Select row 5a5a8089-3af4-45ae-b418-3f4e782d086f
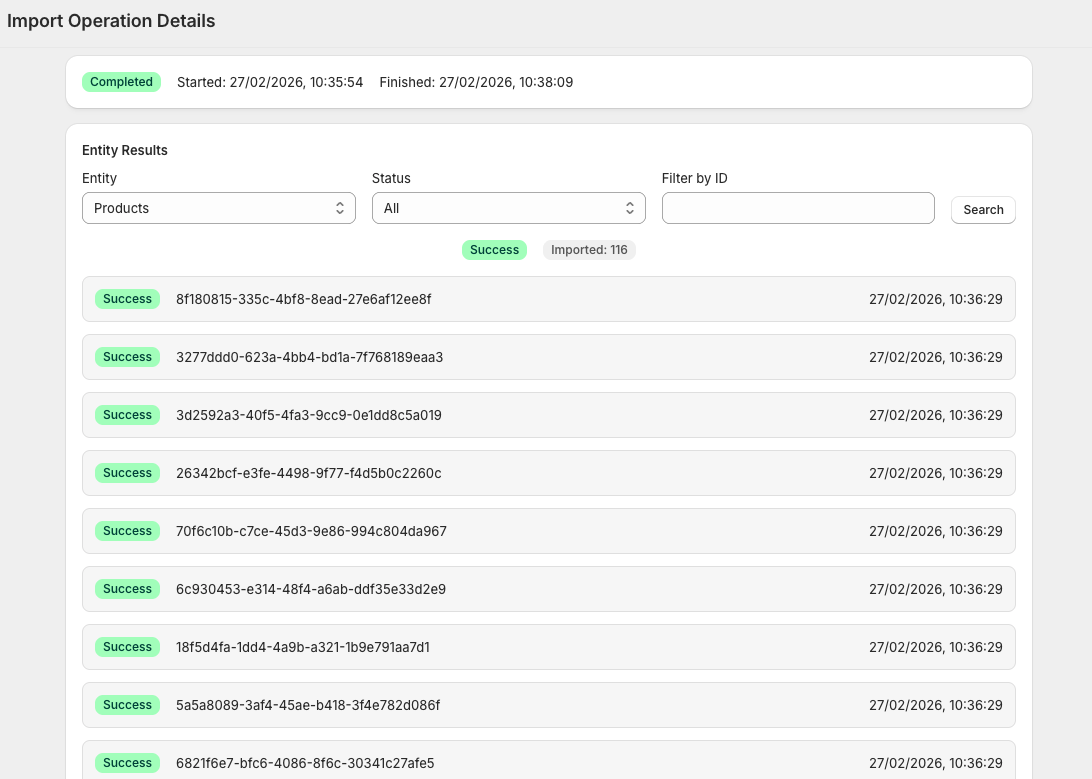The height and width of the screenshot is (779, 1092). [549, 705]
